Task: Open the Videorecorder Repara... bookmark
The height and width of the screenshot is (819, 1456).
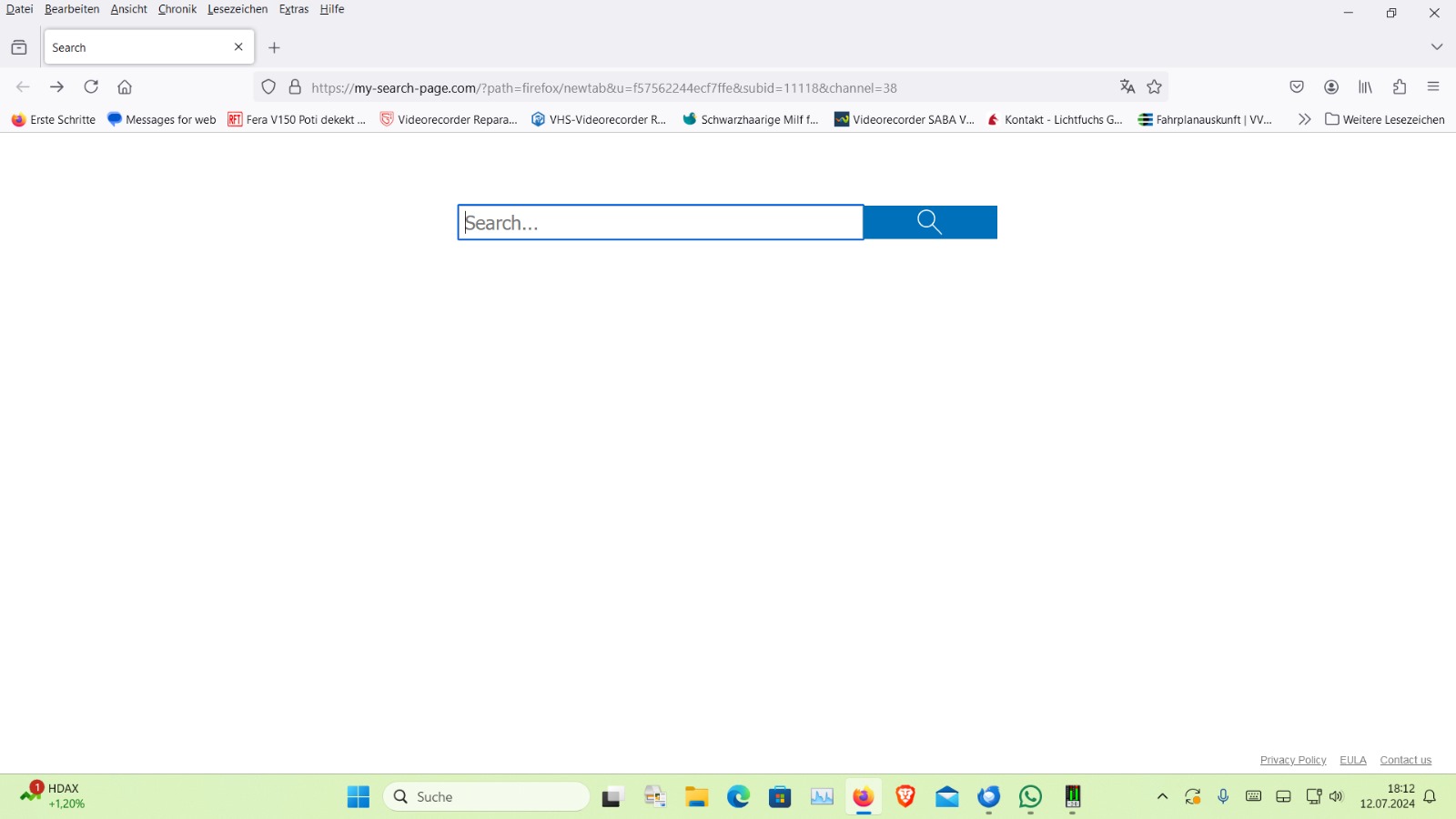Action: click(x=449, y=119)
